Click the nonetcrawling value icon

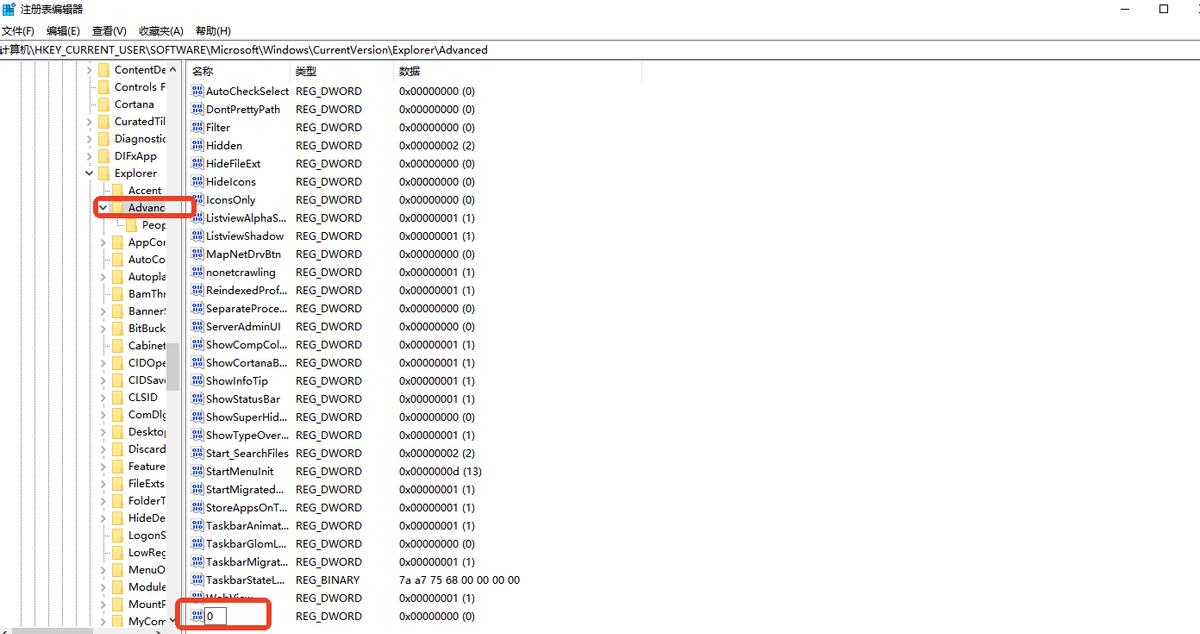click(197, 272)
